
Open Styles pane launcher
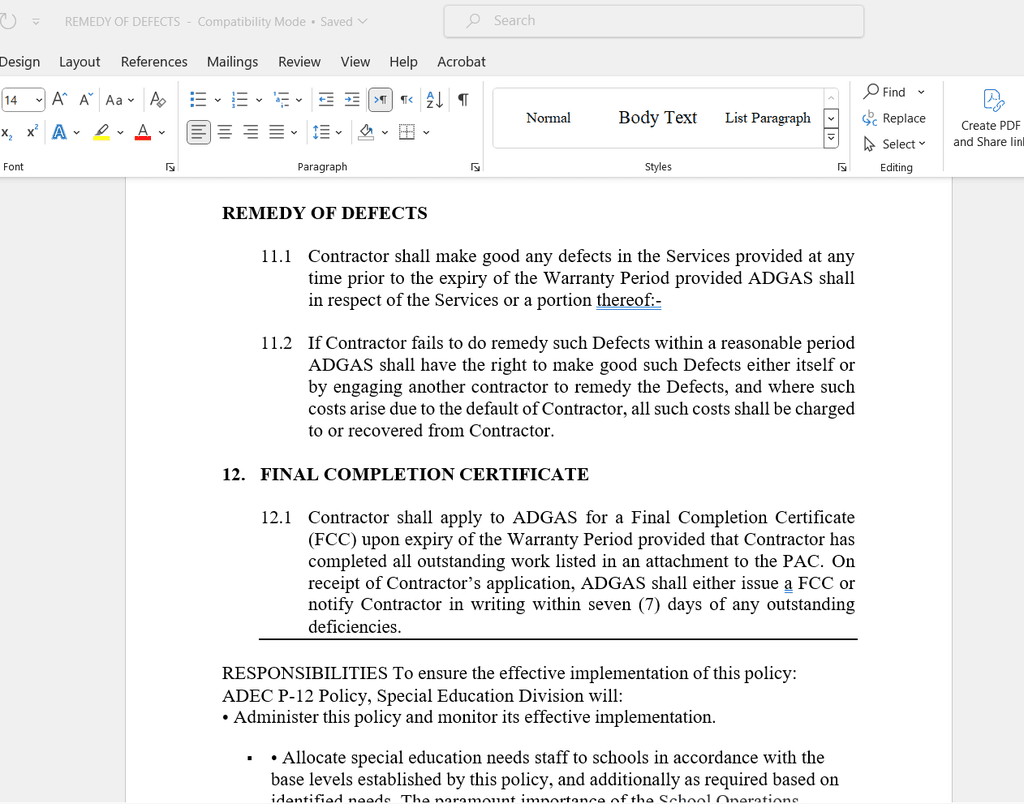click(842, 167)
